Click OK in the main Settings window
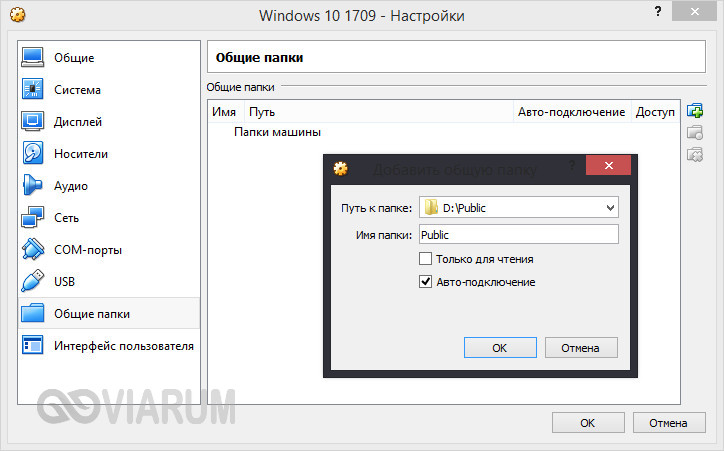Screen dimensions: 724x451 pyautogui.click(x=588, y=422)
